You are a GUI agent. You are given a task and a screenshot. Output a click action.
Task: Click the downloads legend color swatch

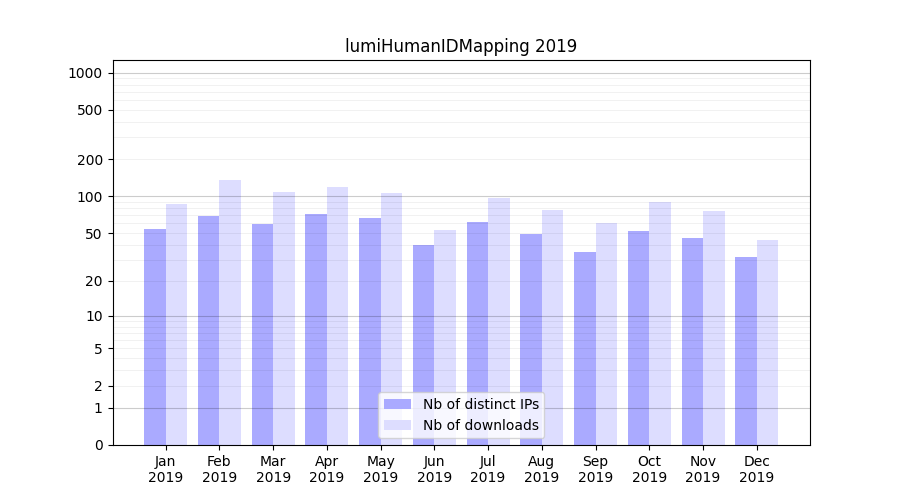[397, 425]
